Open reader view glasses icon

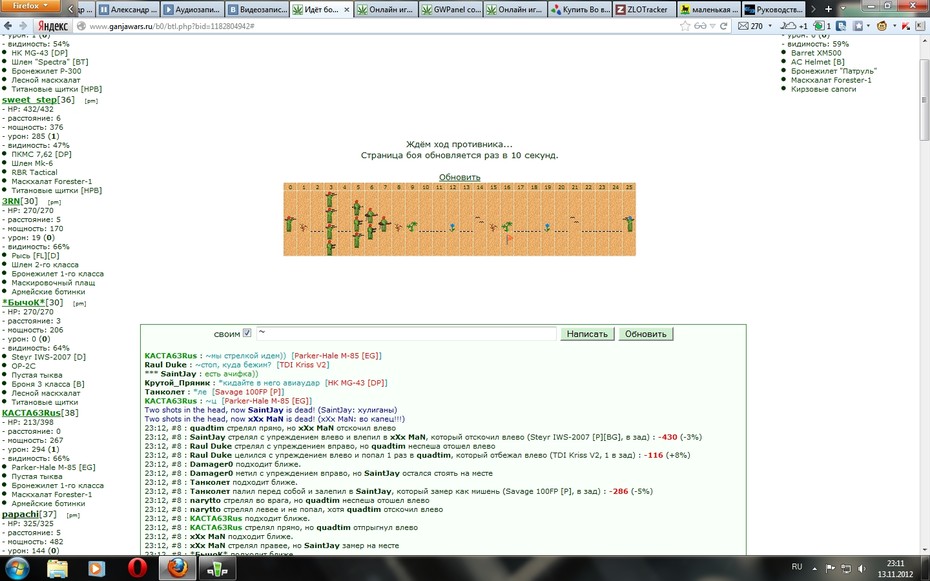[700, 26]
